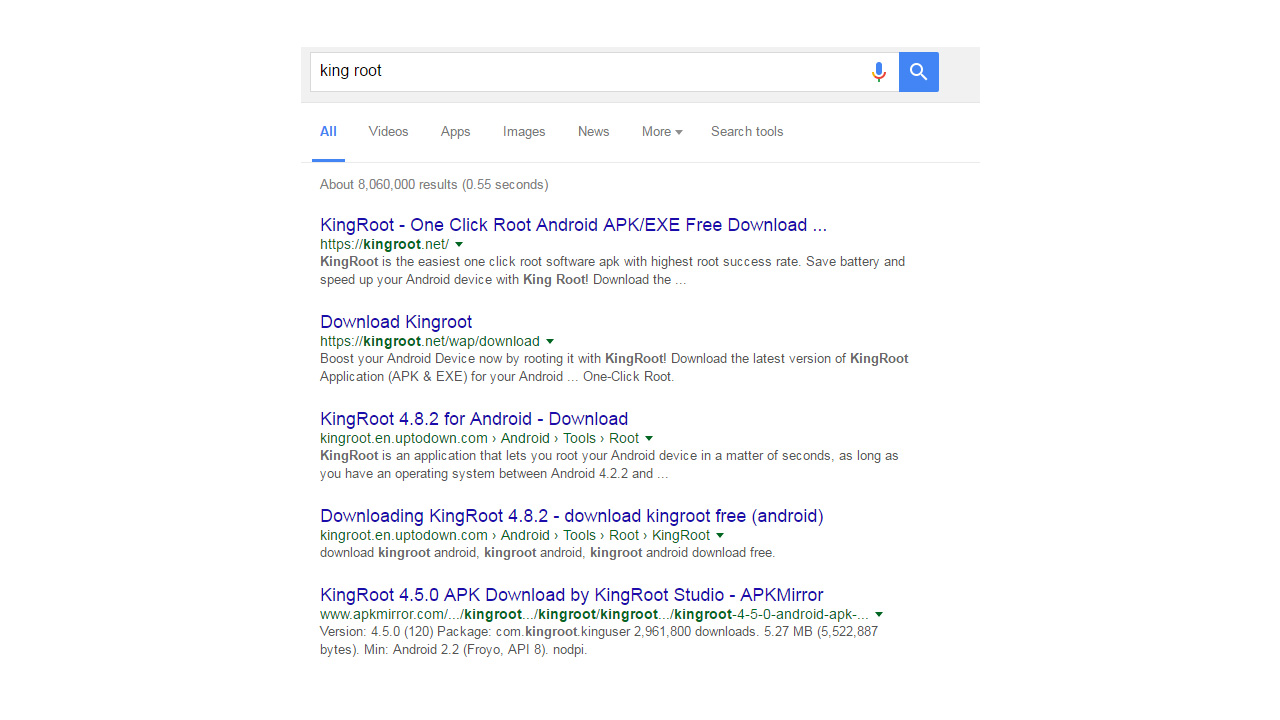This screenshot has height=720, width=1280.
Task: Expand arrow after 'Android › Tools › Root' URL
Action: tap(649, 438)
